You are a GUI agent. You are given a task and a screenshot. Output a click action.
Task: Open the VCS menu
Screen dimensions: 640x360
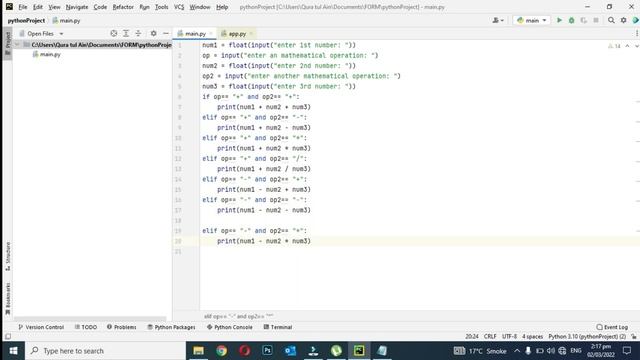tap(179, 7)
